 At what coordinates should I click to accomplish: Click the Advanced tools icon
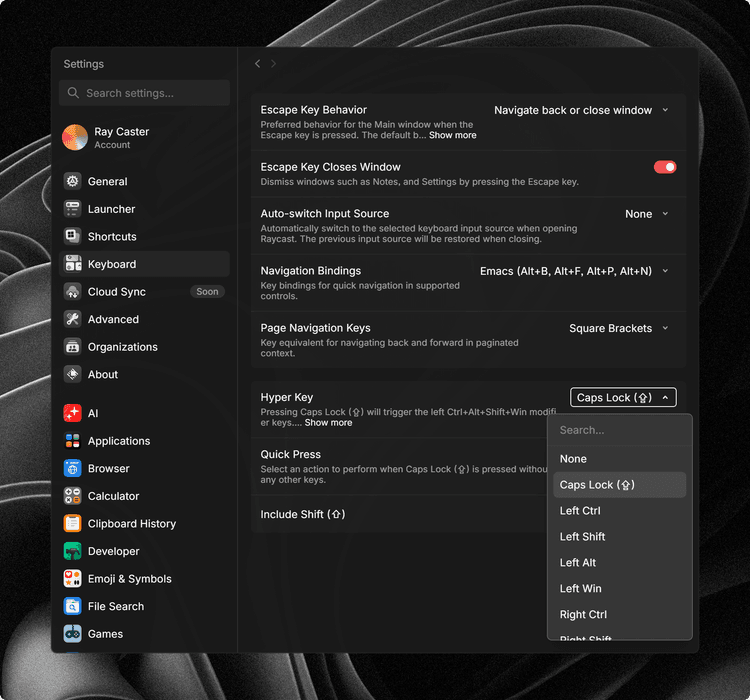coord(73,319)
